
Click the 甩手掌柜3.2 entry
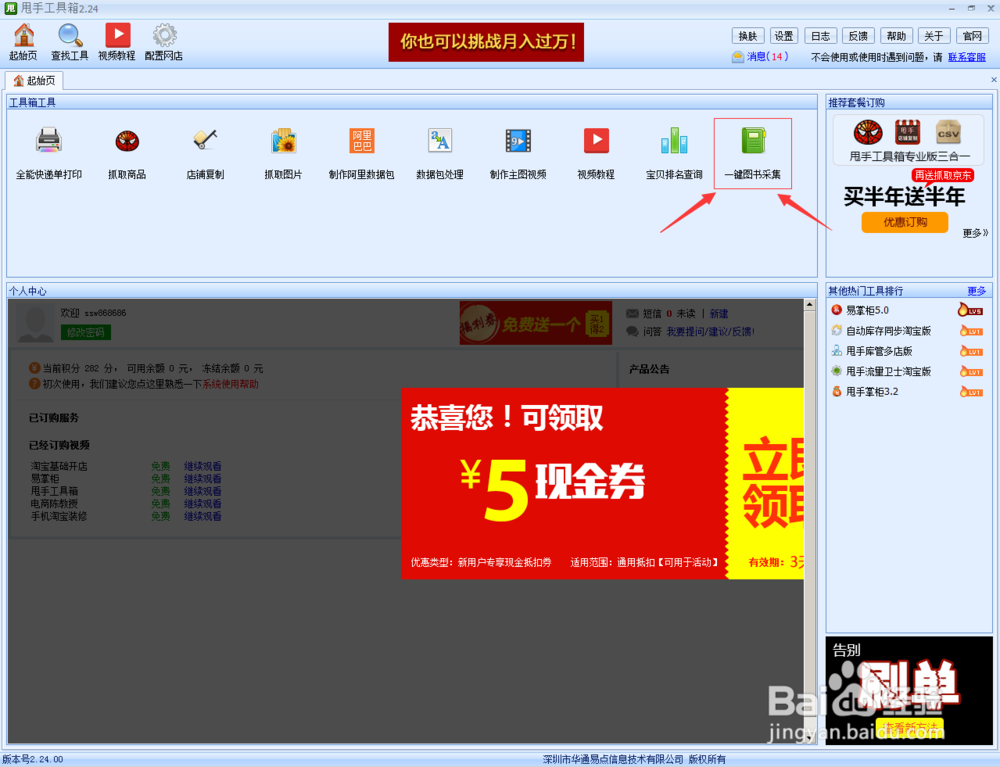tap(871, 391)
